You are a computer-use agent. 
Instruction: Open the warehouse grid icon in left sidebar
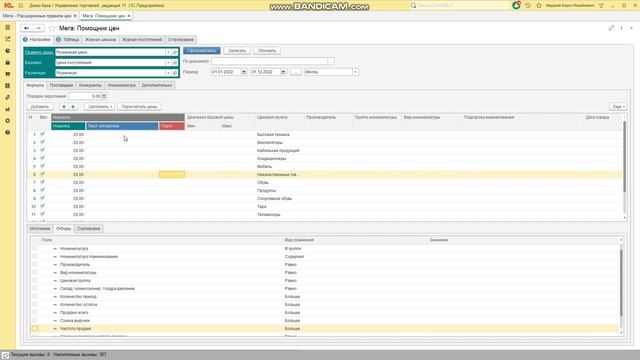point(7,86)
